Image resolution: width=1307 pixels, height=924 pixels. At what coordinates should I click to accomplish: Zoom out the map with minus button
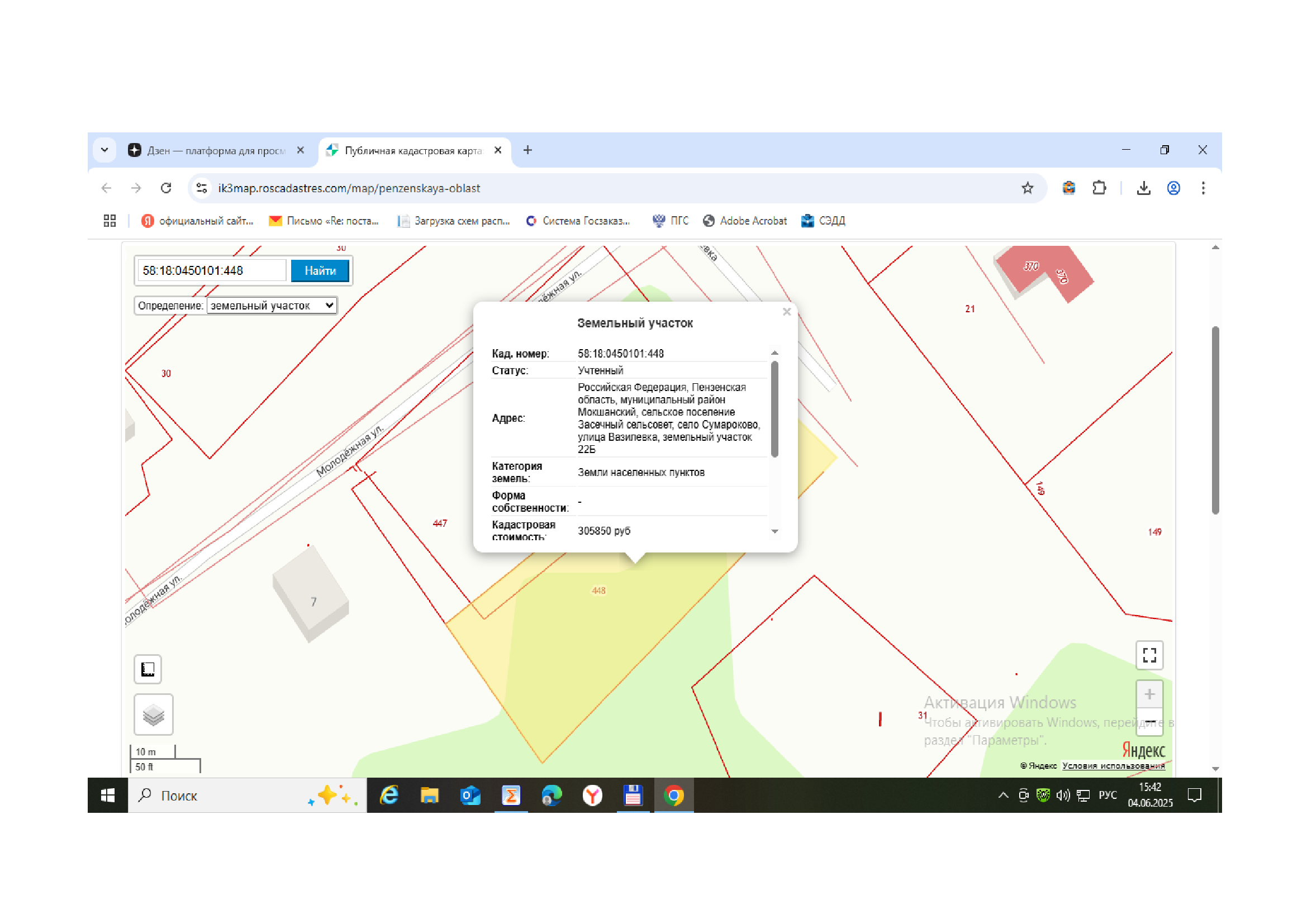pyautogui.click(x=1149, y=721)
